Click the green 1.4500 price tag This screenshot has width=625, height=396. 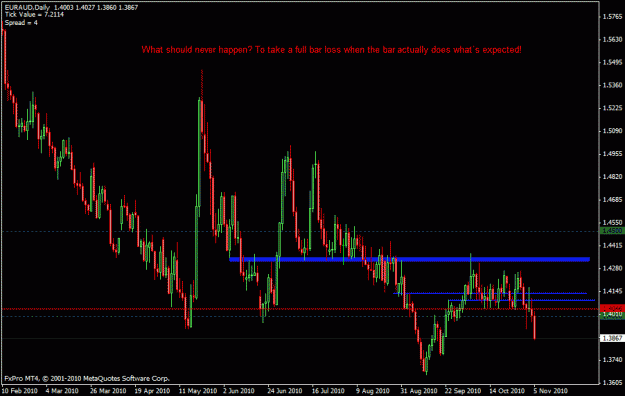point(612,231)
